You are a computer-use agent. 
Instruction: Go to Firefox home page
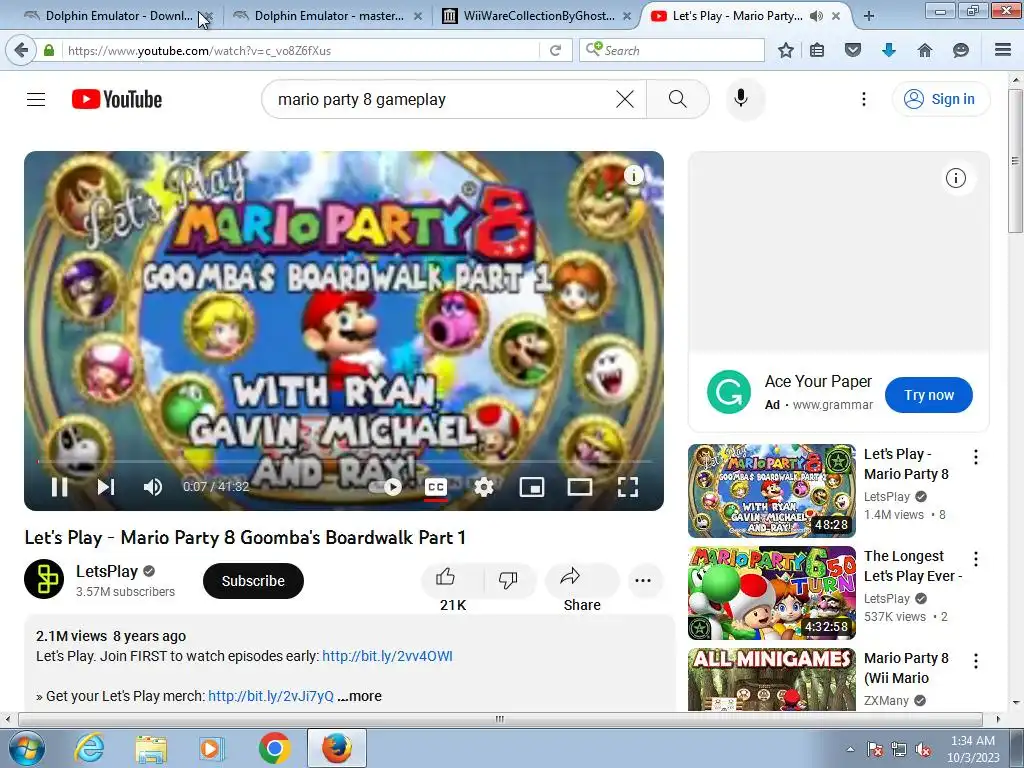925,50
